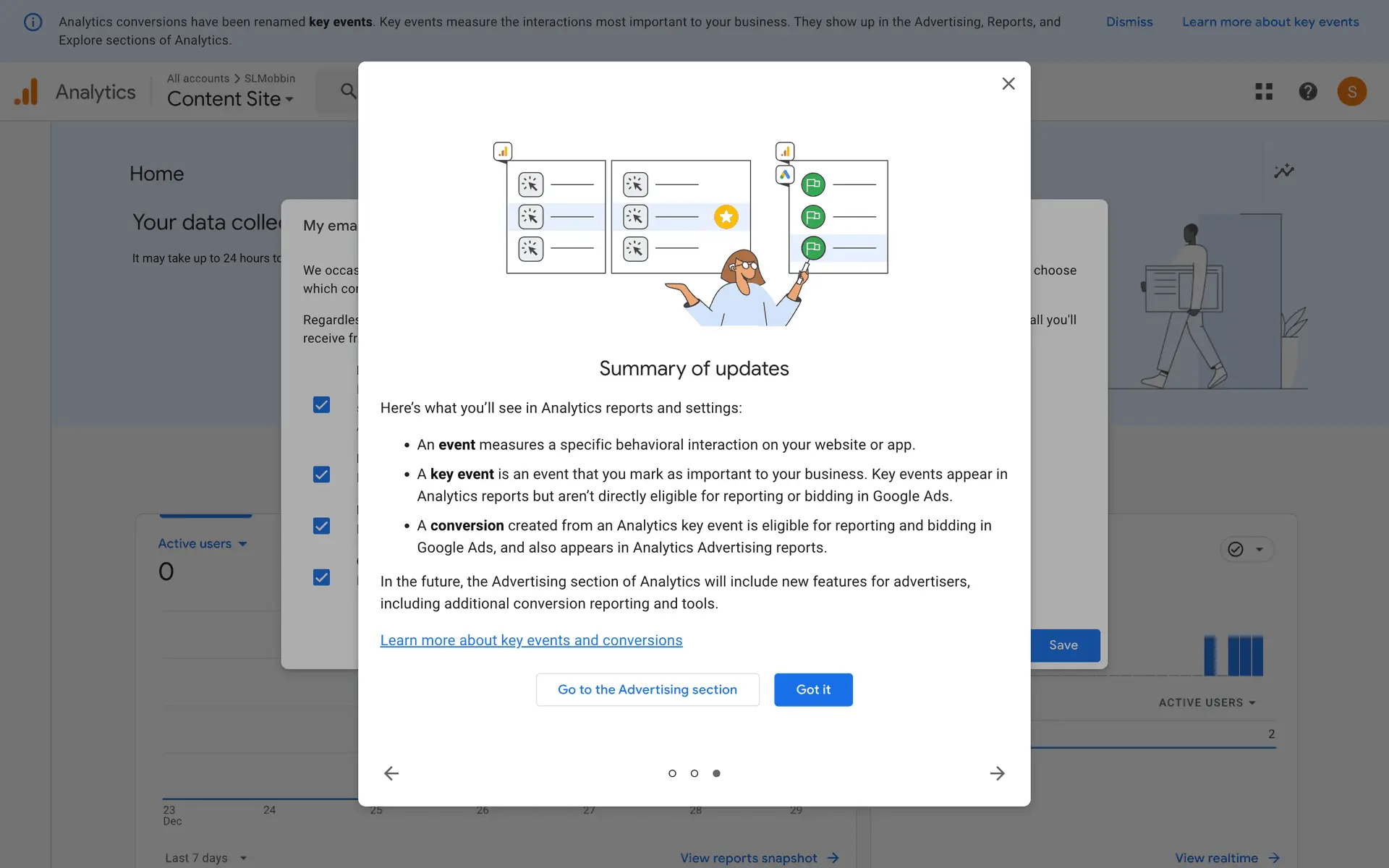Image resolution: width=1389 pixels, height=868 pixels.
Task: Click the orange S account avatar
Action: coord(1351,92)
